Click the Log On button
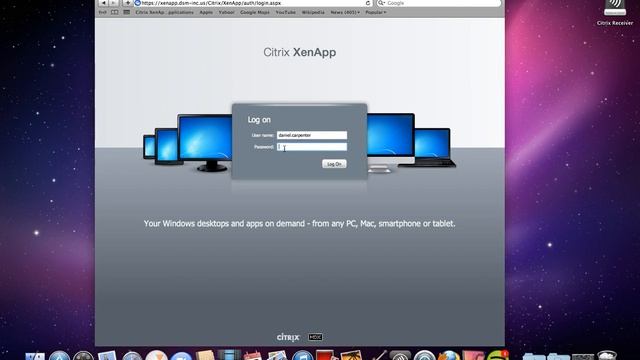This screenshot has height=360, width=640. pos(334,164)
